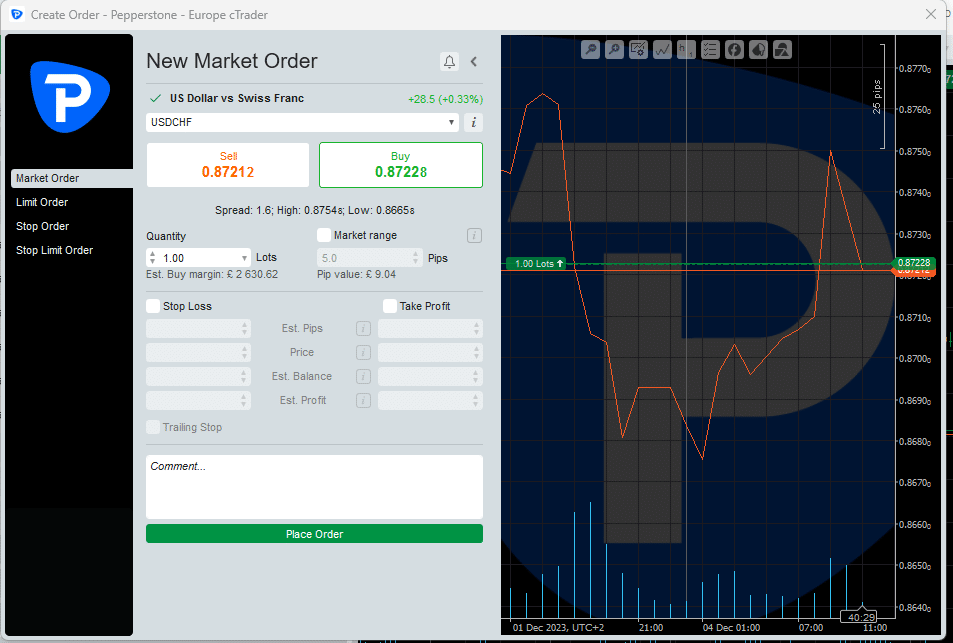Toggle the Trailing Stop checkbox
The height and width of the screenshot is (643, 953).
tap(153, 427)
